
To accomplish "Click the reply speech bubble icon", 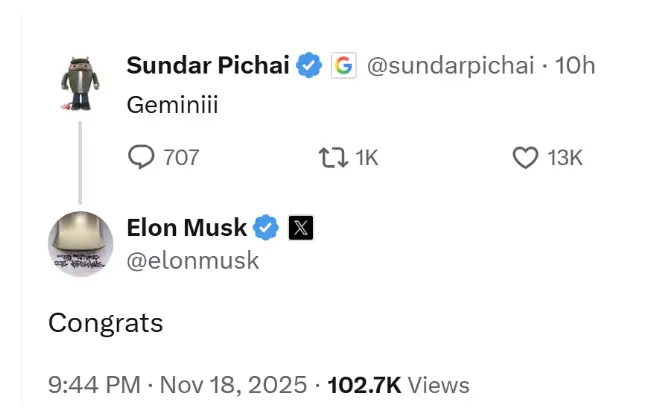I will (x=142, y=157).
